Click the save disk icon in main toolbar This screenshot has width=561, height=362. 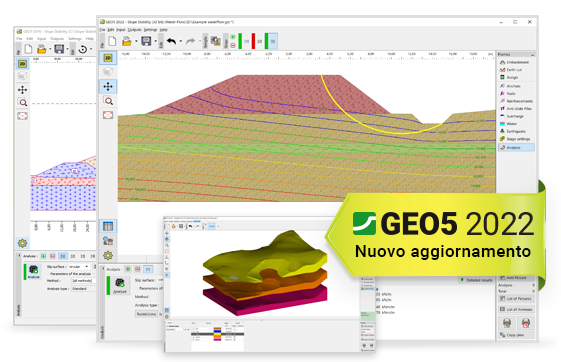[146, 41]
